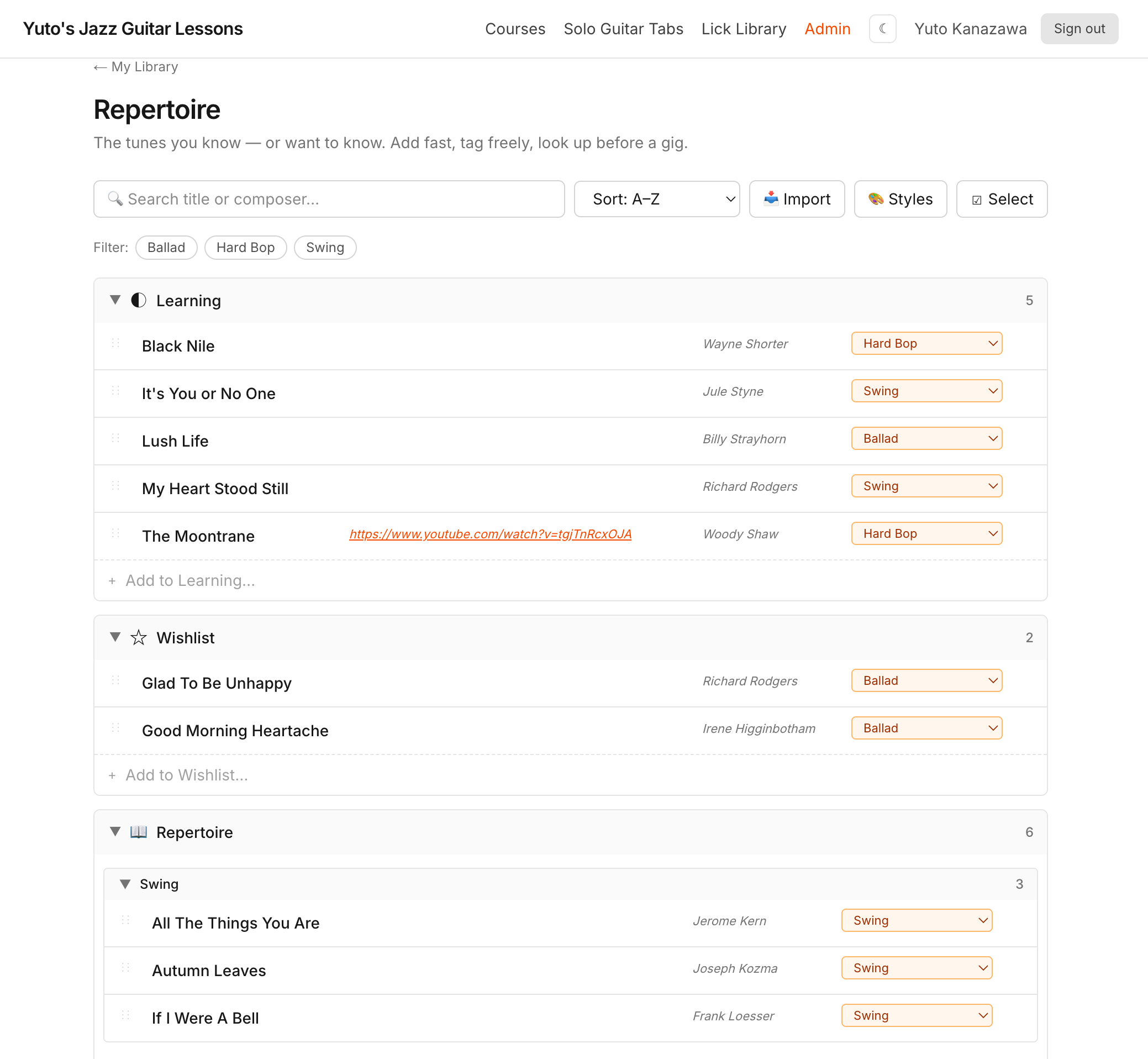Screen dimensions: 1148x1059
Task: Click the Good Morning Heartache title
Action: [x=235, y=731]
